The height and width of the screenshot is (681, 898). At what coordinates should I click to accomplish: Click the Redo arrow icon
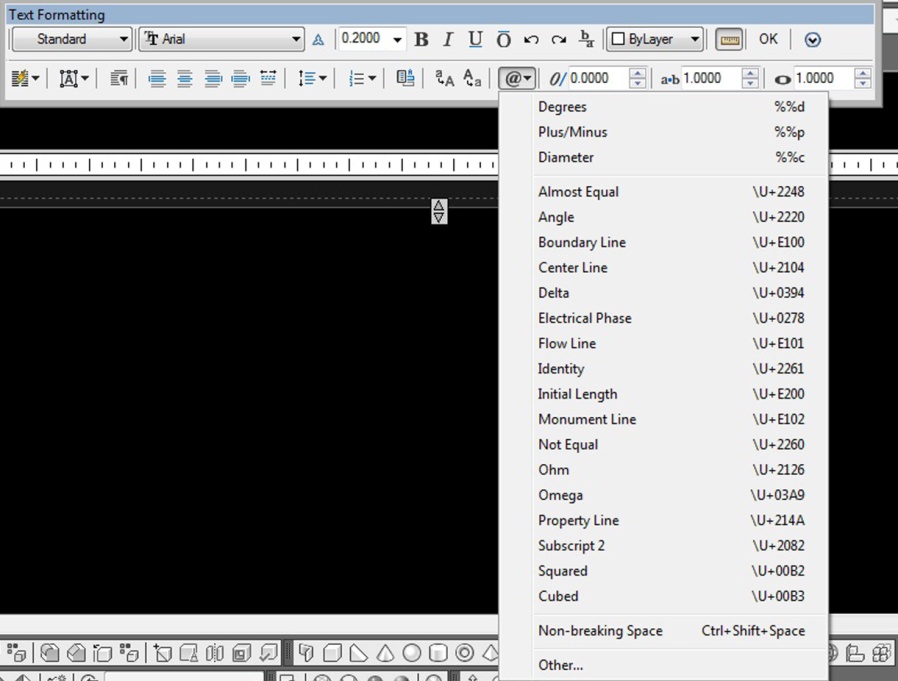click(x=558, y=39)
